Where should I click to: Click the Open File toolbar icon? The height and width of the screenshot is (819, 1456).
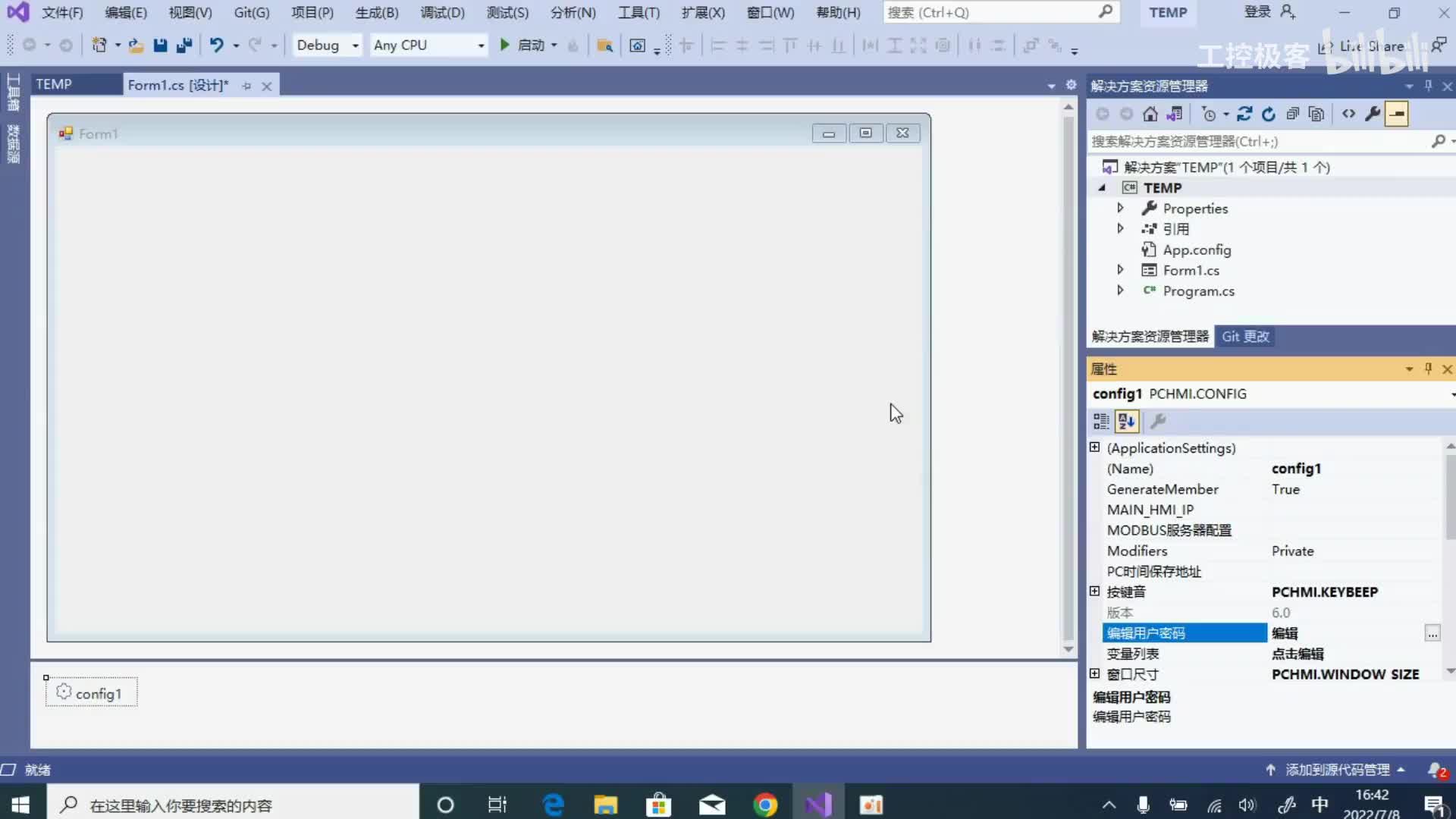pyautogui.click(x=136, y=45)
